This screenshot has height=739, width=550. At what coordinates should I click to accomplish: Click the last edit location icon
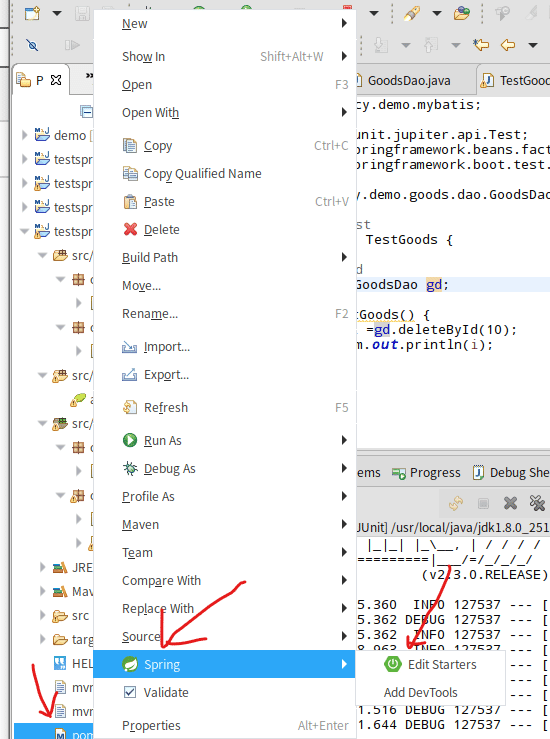coord(481,45)
